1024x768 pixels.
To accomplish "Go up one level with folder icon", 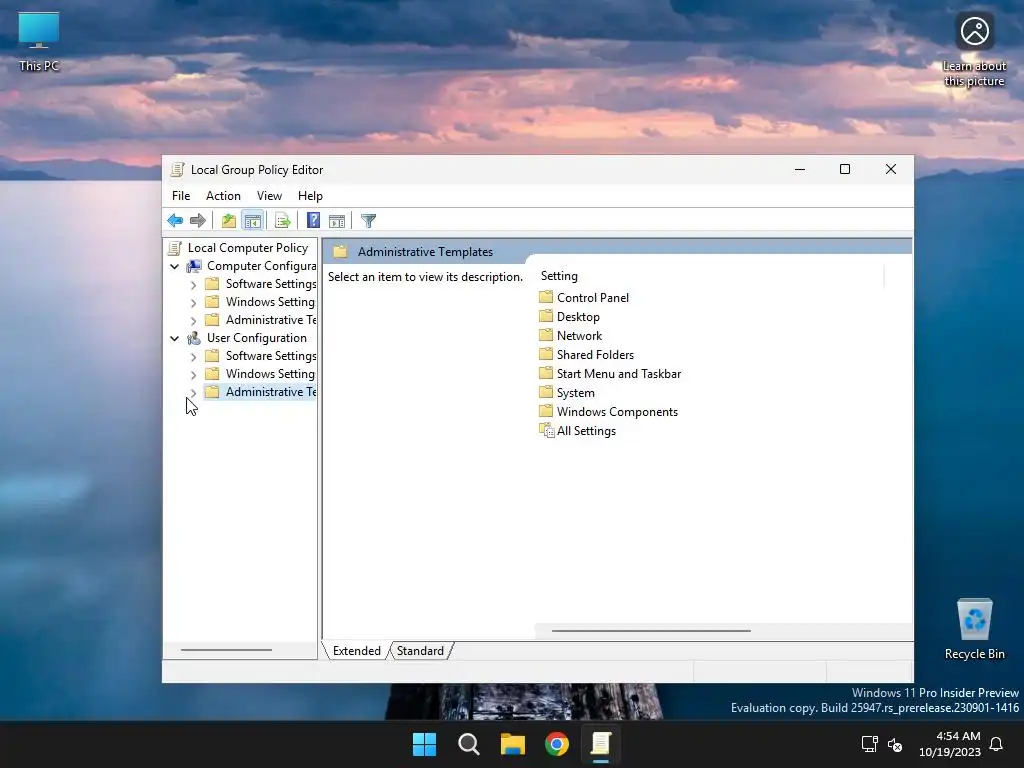I will point(229,221).
